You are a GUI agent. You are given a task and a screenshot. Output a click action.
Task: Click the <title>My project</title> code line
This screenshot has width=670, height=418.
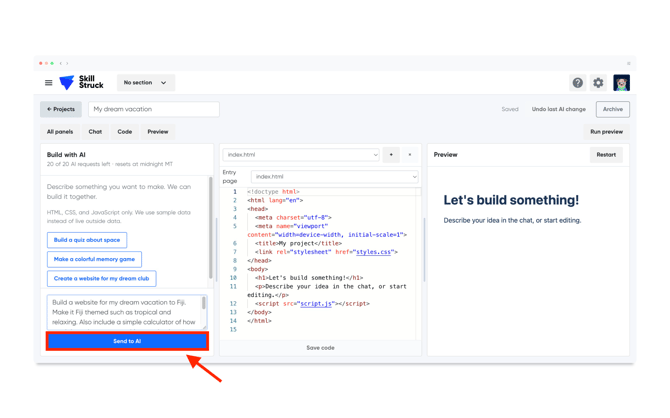coord(298,243)
